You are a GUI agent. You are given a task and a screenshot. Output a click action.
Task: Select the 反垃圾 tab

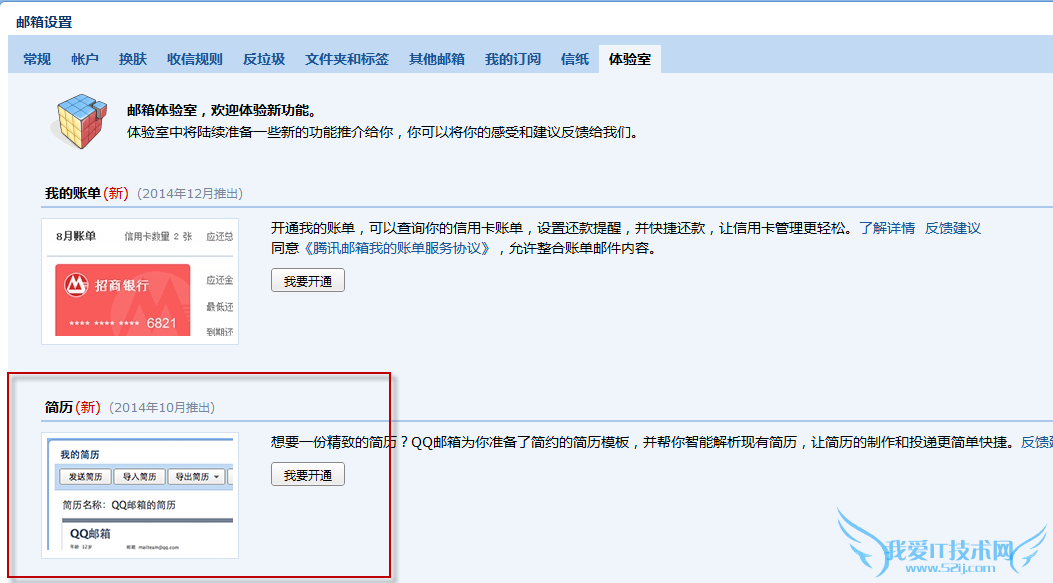pyautogui.click(x=264, y=59)
